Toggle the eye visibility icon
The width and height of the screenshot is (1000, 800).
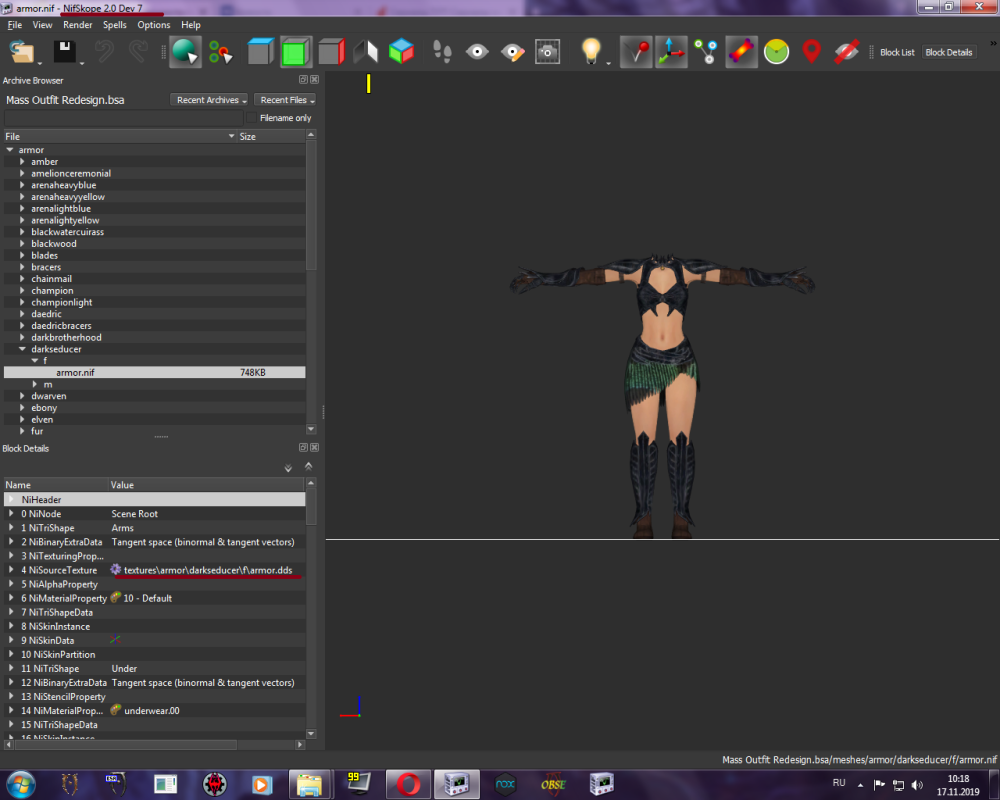tap(477, 52)
